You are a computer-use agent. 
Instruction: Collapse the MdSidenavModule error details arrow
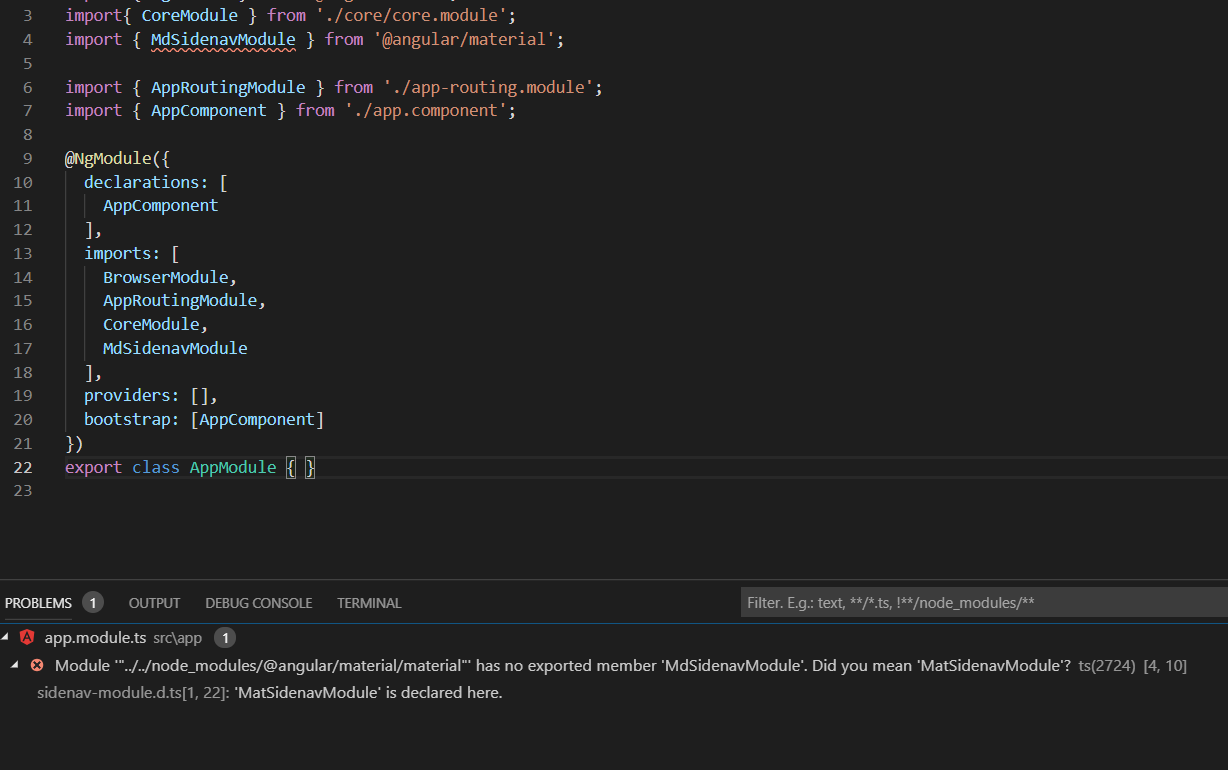14,665
